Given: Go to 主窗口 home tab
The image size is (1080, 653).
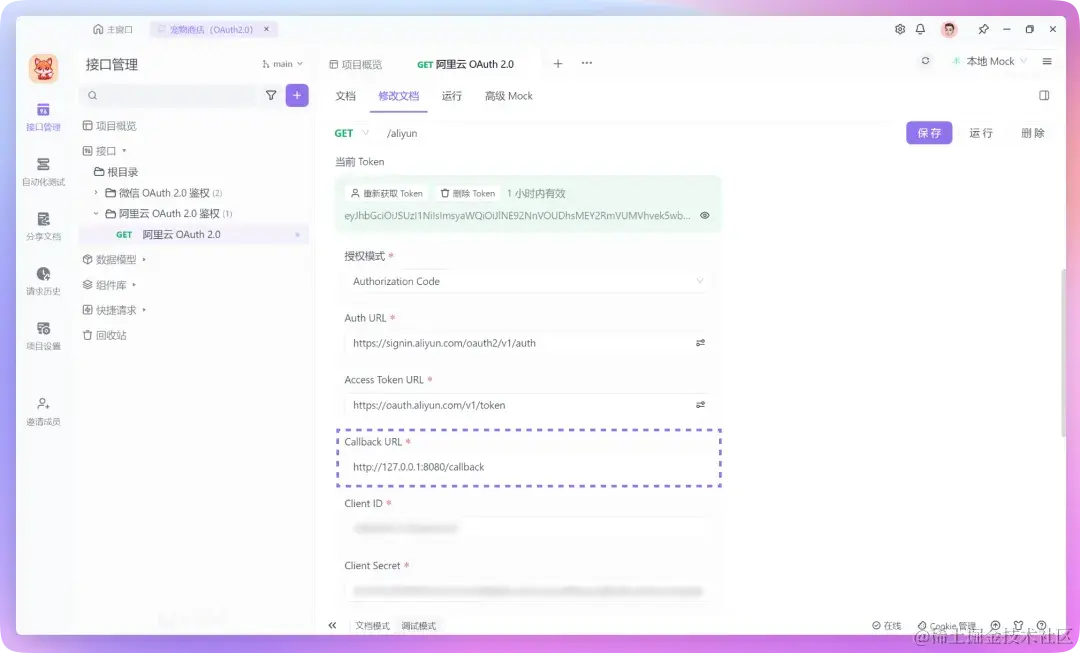Looking at the screenshot, I should pos(112,29).
